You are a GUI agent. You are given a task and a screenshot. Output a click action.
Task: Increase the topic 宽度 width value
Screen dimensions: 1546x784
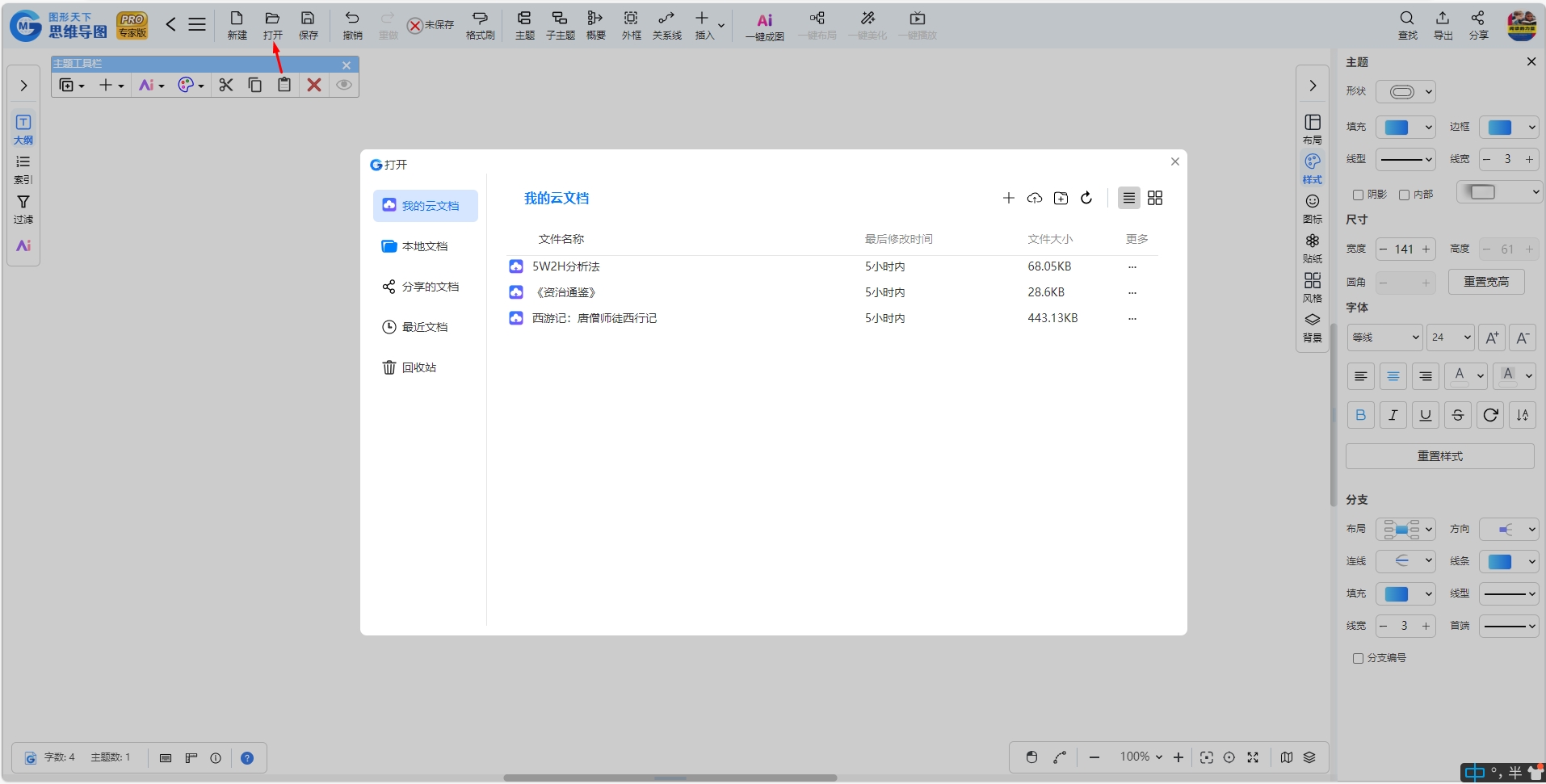pyautogui.click(x=1426, y=249)
